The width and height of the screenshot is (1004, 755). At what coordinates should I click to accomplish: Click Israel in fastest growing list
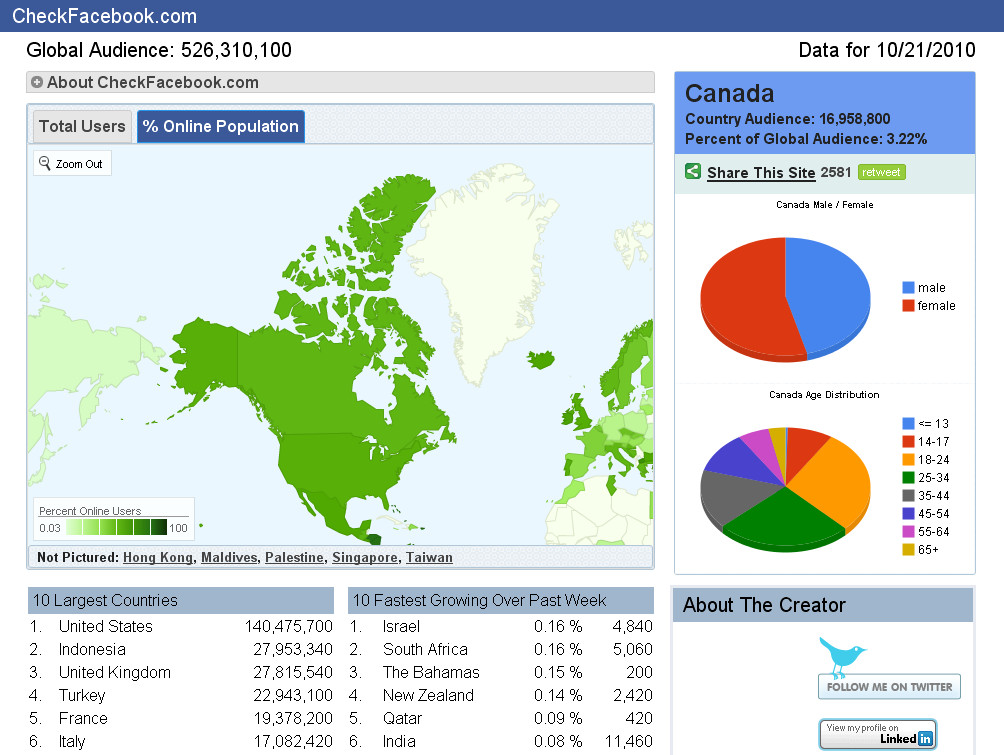coord(401,626)
